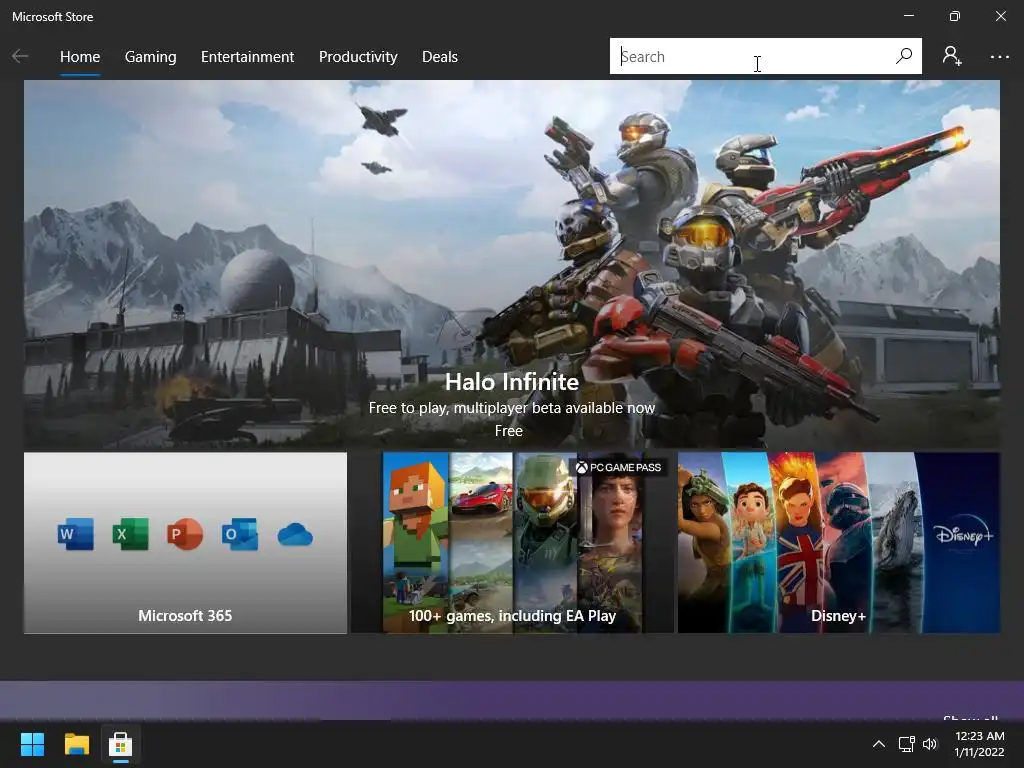Show hidden icons in system tray
The height and width of the screenshot is (768, 1024).
coord(879,744)
